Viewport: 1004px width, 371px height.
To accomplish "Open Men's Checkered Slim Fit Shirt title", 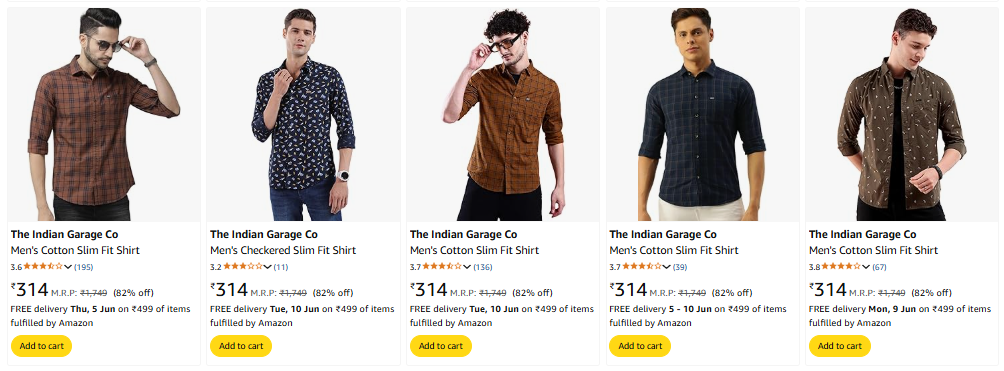I will tap(283, 251).
